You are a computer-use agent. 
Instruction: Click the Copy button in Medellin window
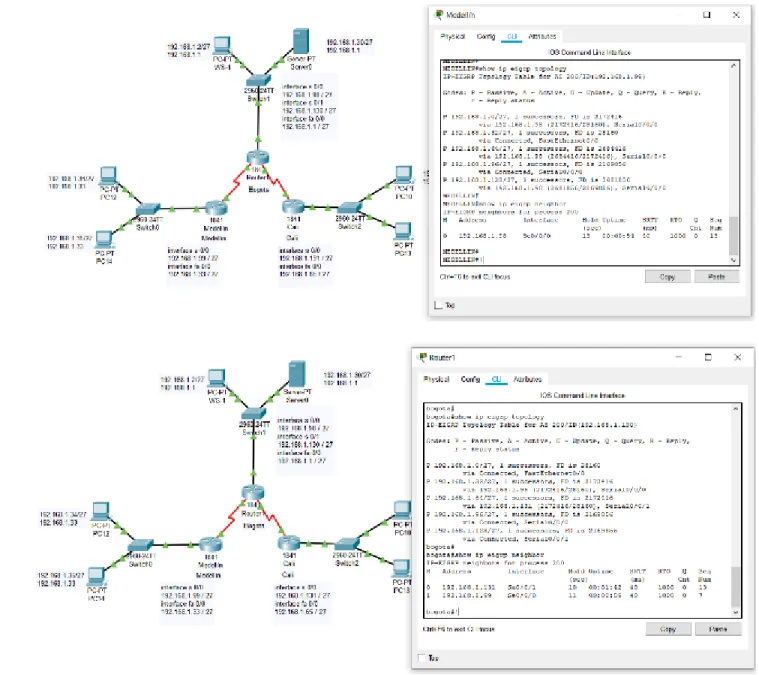click(667, 276)
